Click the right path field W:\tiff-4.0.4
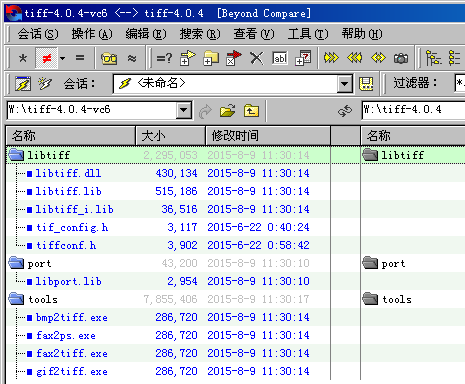Screen dimensions: 465x384 (413, 110)
